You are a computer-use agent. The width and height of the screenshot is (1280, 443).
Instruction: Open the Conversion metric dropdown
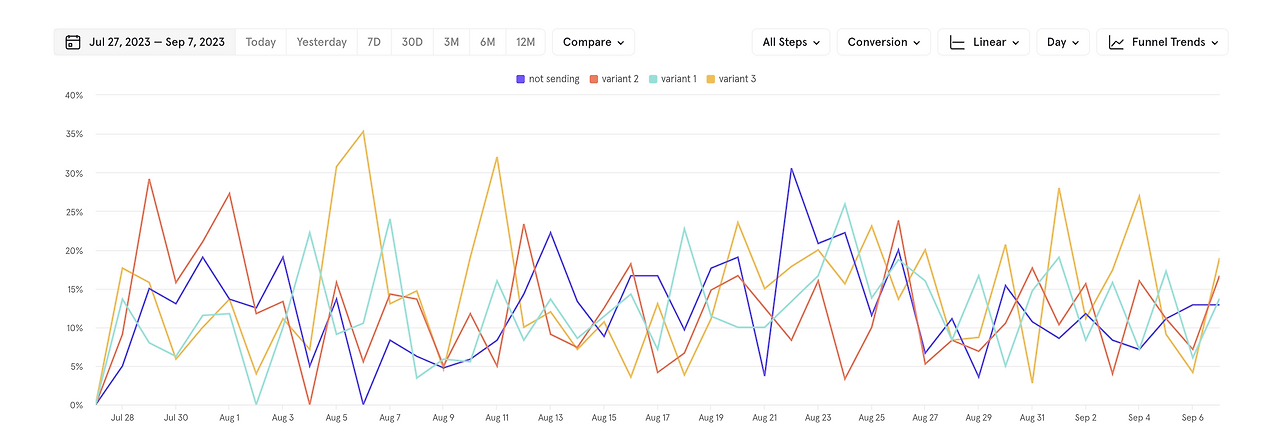[x=884, y=42]
